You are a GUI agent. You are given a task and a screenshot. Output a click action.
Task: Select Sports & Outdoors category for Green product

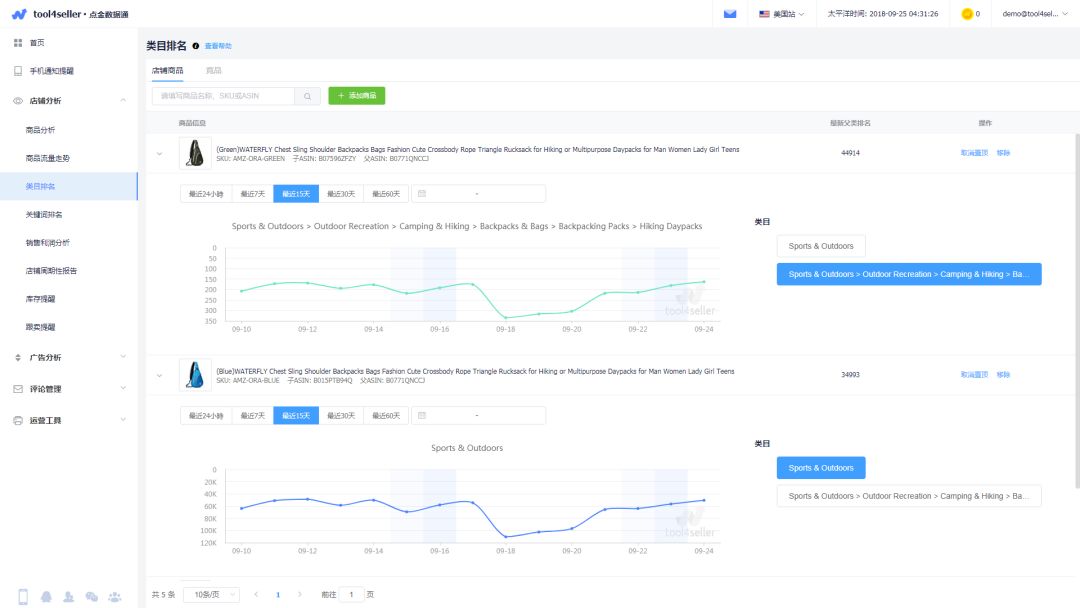coord(820,246)
